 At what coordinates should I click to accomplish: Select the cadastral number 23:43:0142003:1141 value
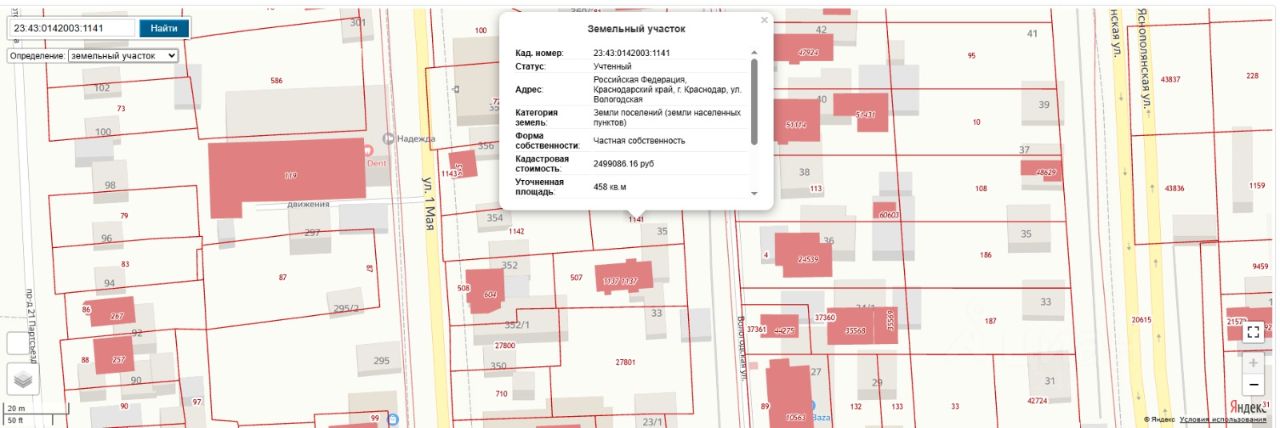pos(631,52)
